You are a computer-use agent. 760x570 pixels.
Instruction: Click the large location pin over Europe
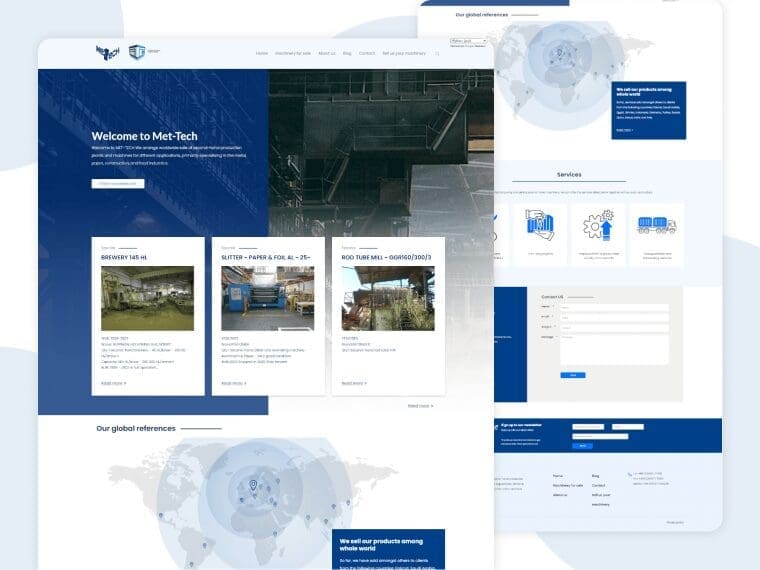point(253,485)
